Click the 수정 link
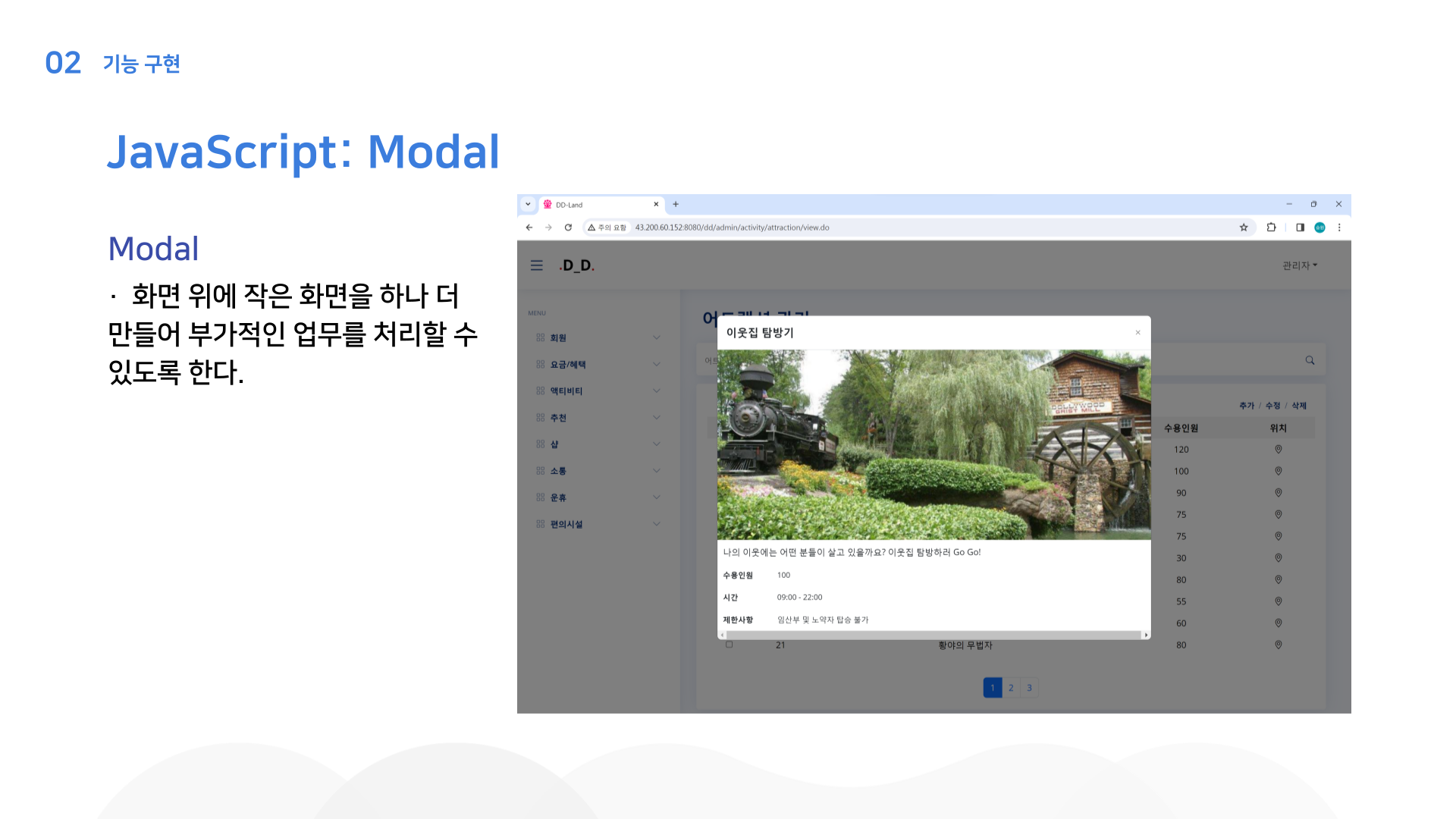The height and width of the screenshot is (819, 1456). [1272, 406]
